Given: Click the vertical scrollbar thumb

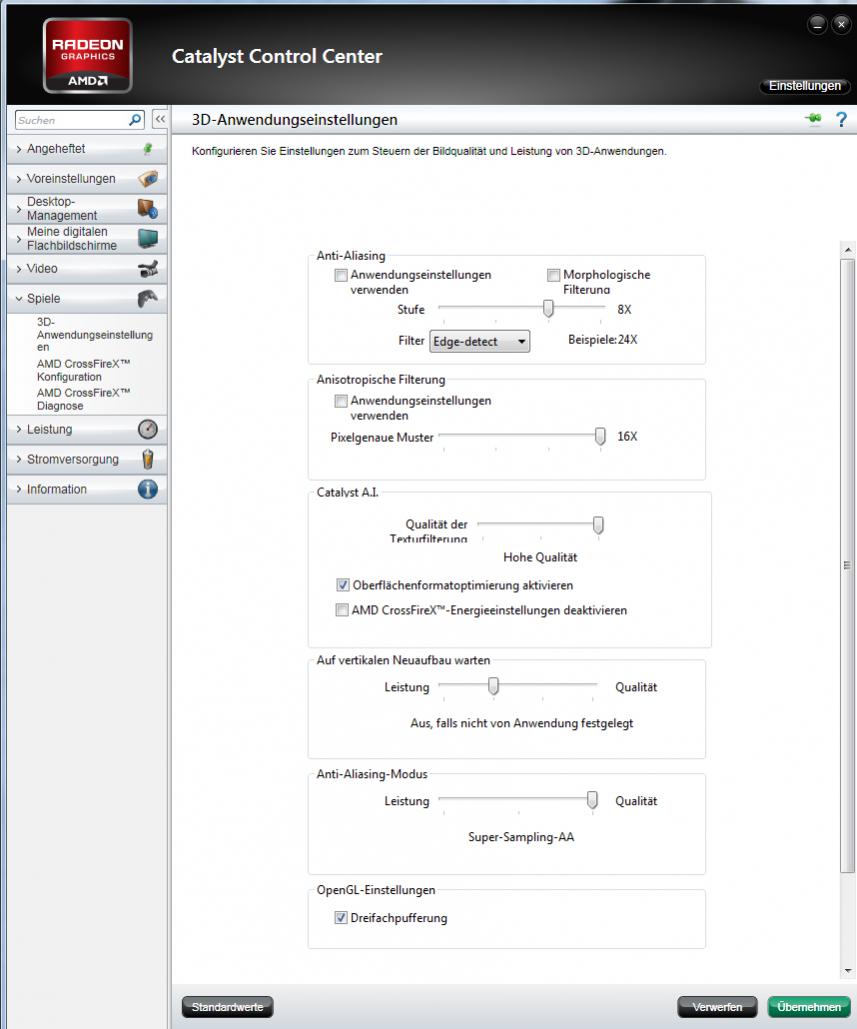Looking at the screenshot, I should click(x=848, y=566).
